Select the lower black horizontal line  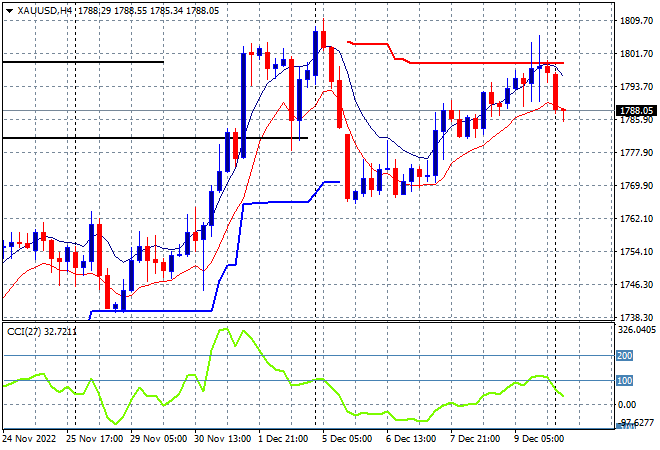(155, 138)
